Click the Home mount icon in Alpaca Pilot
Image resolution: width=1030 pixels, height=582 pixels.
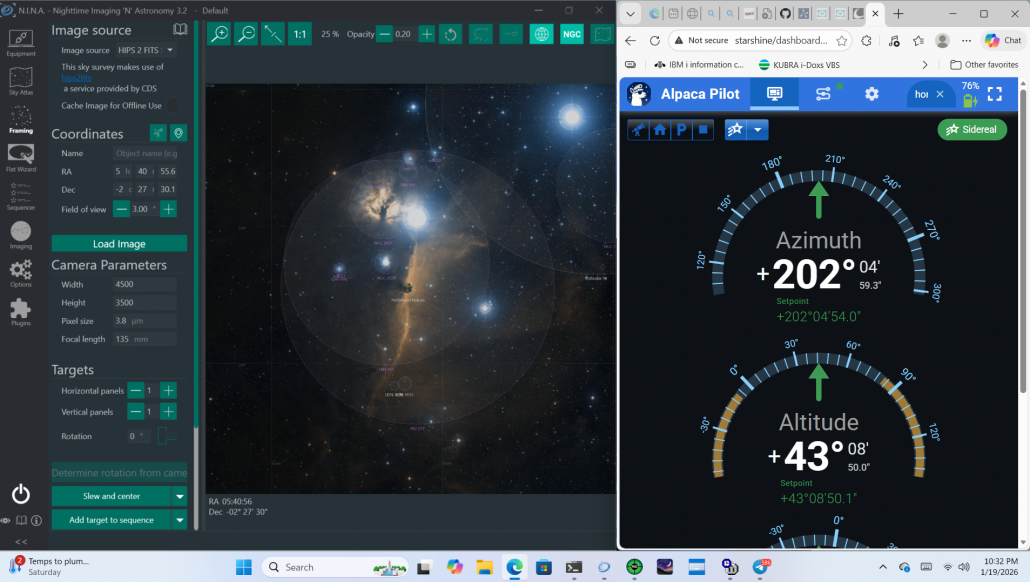tap(659, 130)
